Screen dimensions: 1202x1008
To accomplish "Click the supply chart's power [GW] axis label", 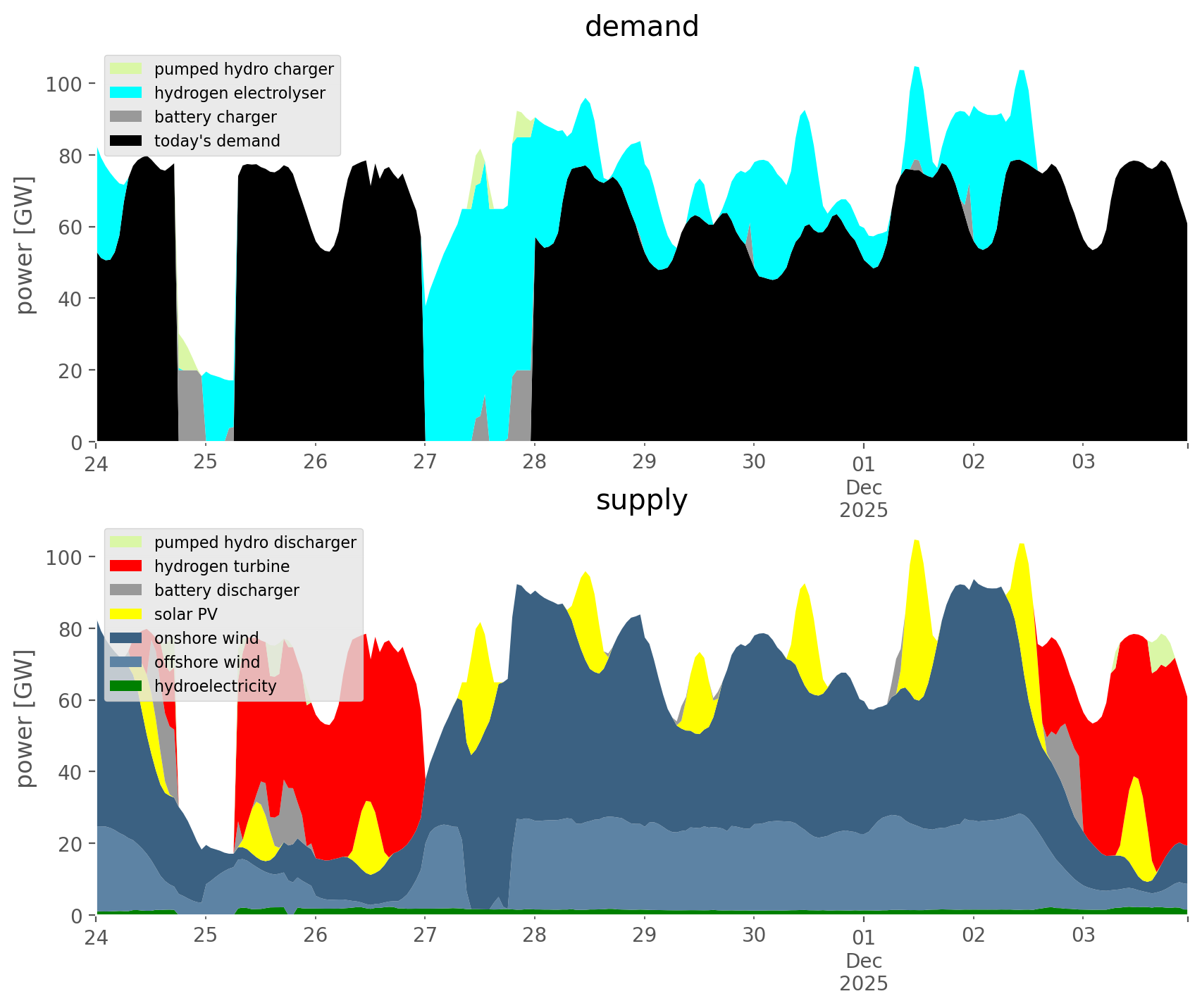I will coord(25,718).
